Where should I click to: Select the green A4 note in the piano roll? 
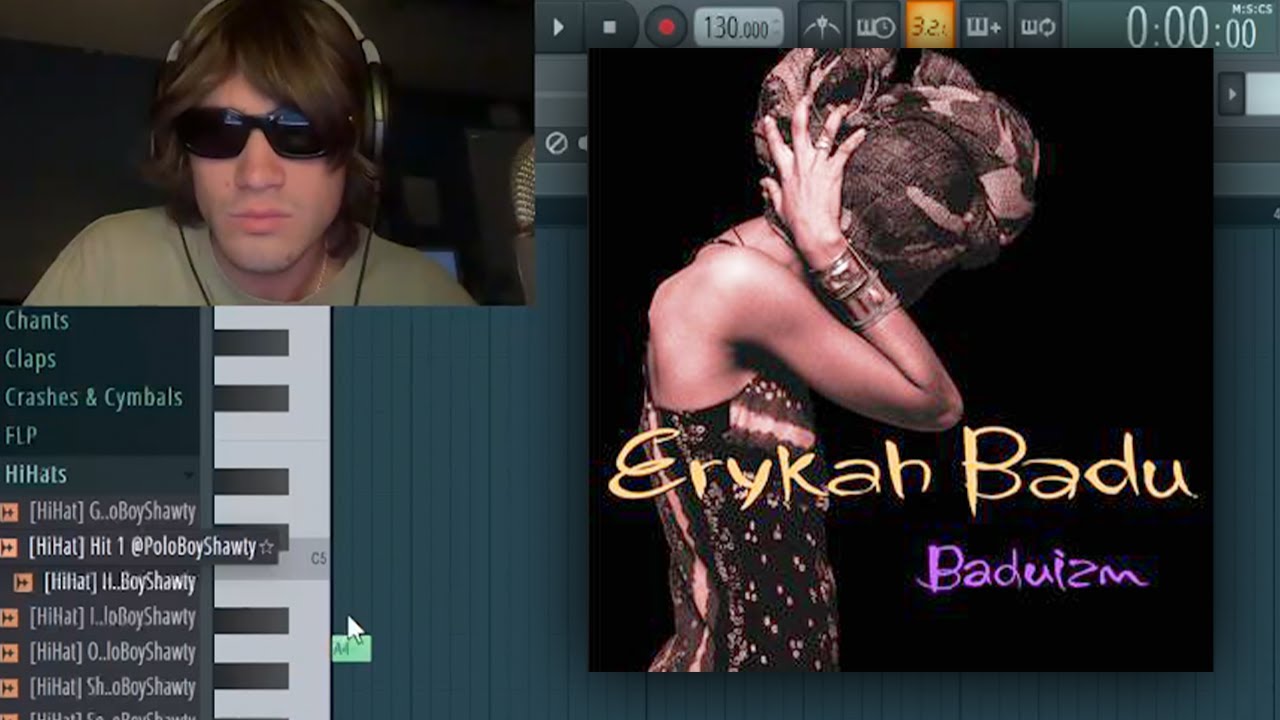(x=351, y=649)
